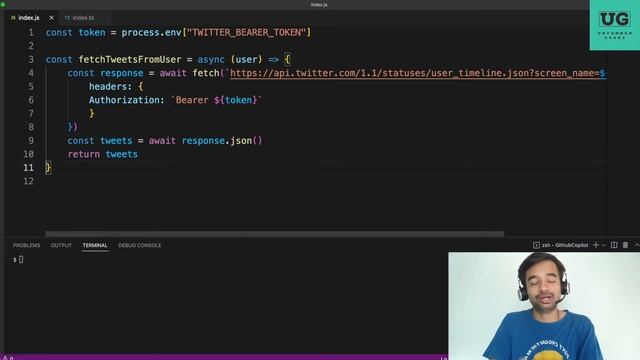Click the JS file icon on index.js tab
640x360 pixels.
coord(13,18)
